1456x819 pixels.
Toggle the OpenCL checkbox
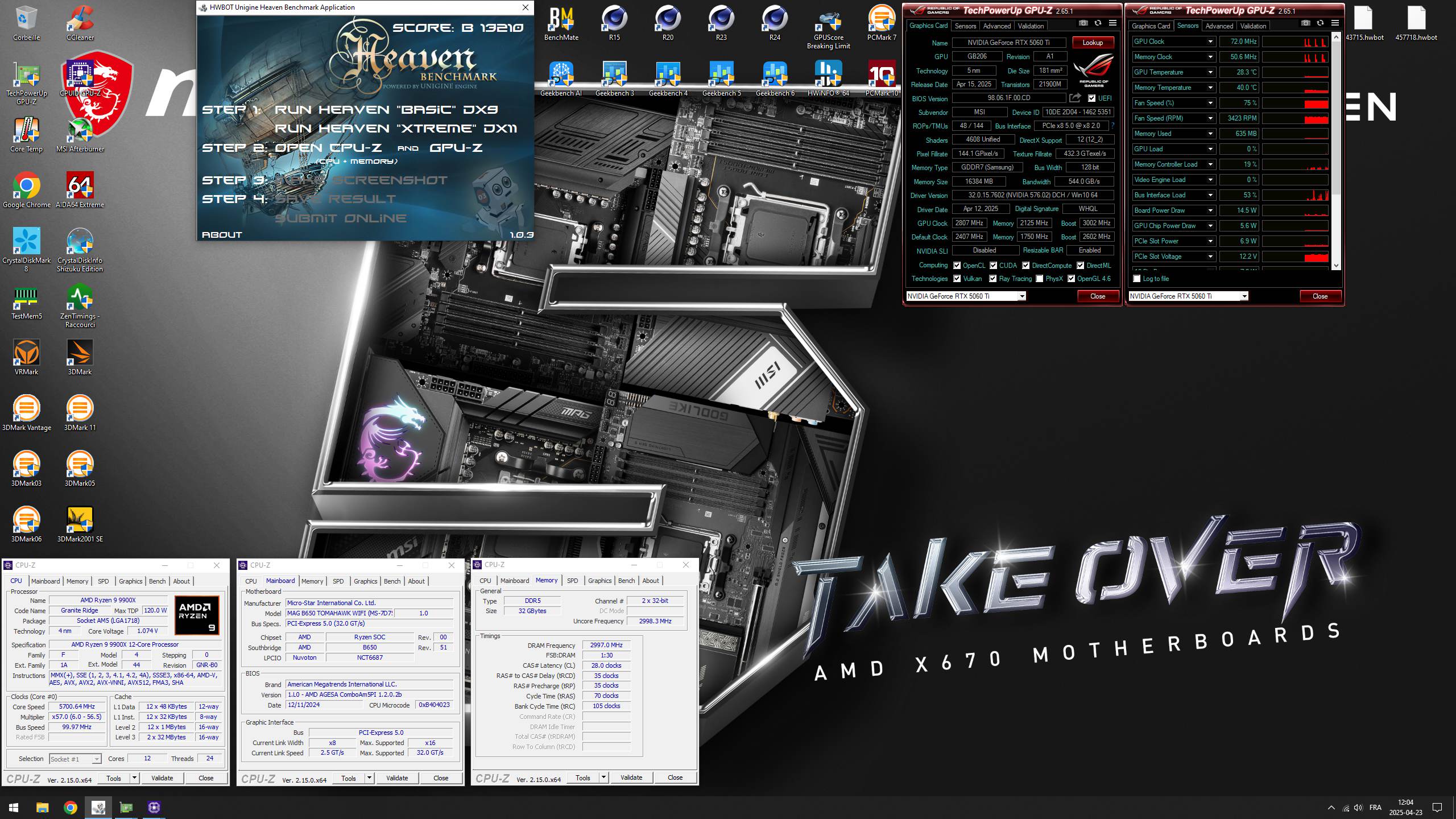[x=957, y=266]
